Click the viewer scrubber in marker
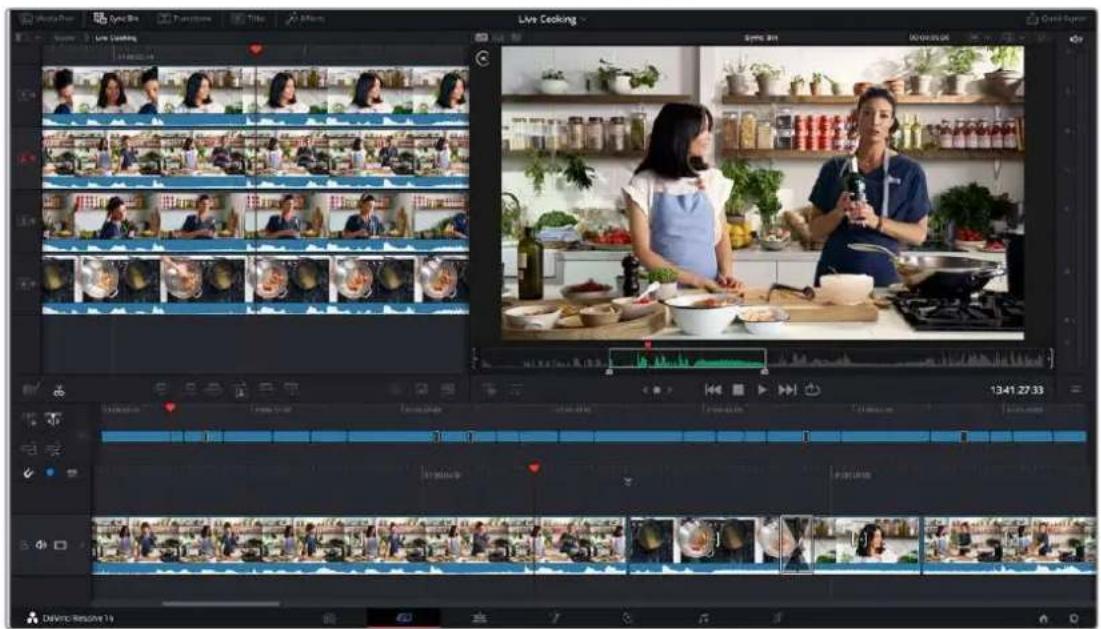 [609, 371]
